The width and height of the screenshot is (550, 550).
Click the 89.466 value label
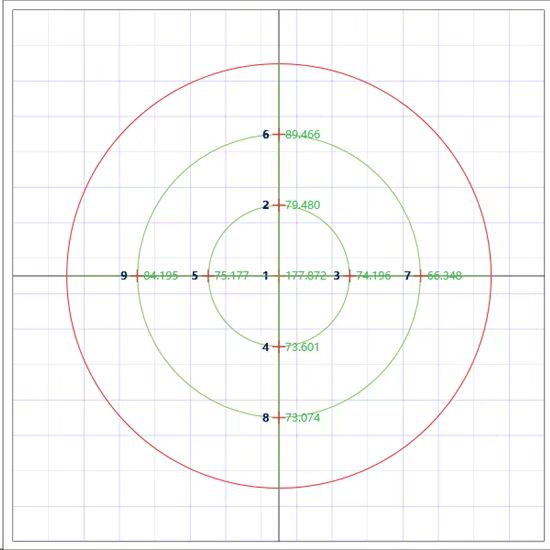(x=302, y=134)
